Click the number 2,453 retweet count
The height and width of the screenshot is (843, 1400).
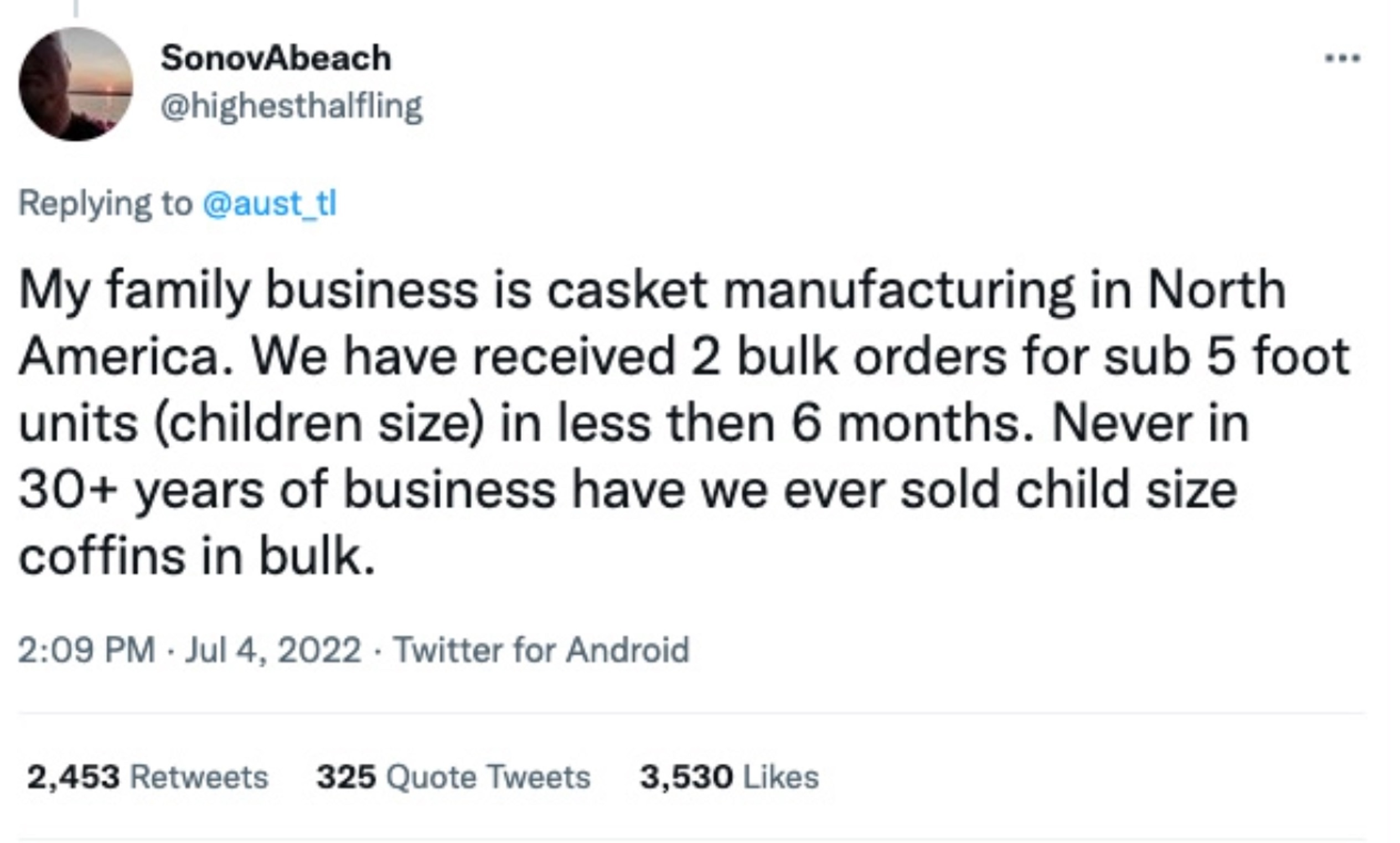[73, 777]
